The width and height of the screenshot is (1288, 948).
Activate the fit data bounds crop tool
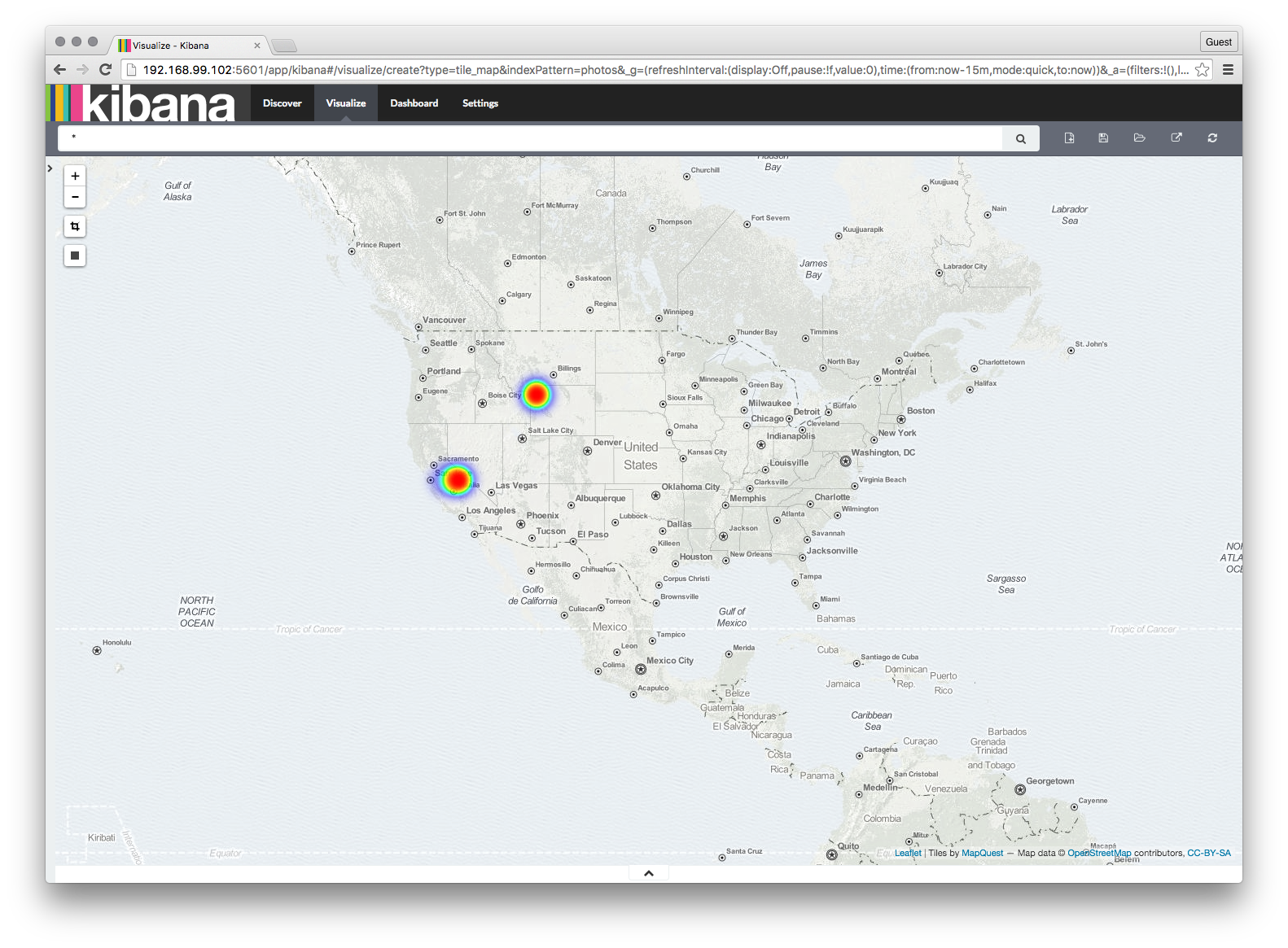point(75,226)
